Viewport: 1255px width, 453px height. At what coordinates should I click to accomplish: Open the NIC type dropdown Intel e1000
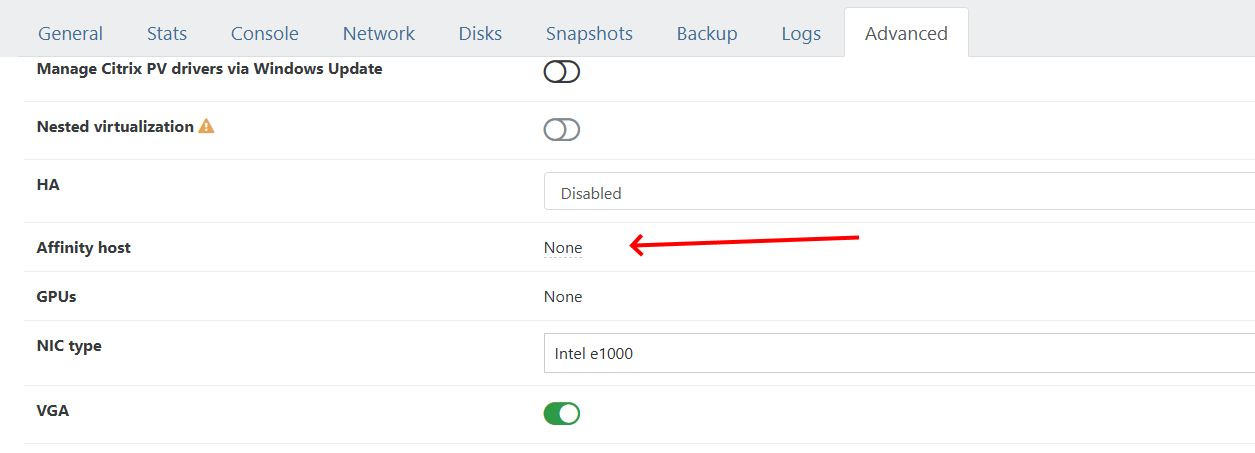click(899, 353)
